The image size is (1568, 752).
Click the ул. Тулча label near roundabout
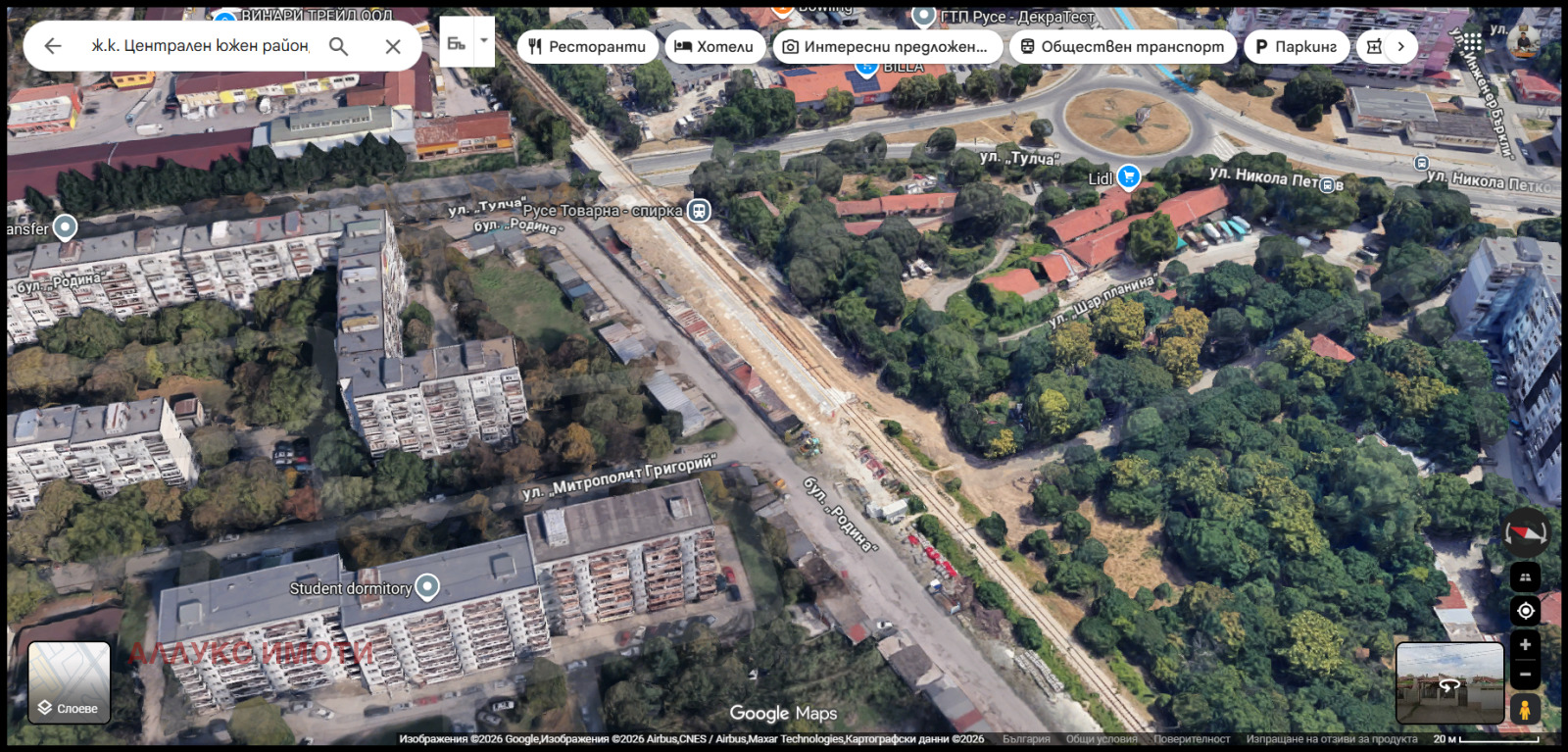(x=1019, y=158)
